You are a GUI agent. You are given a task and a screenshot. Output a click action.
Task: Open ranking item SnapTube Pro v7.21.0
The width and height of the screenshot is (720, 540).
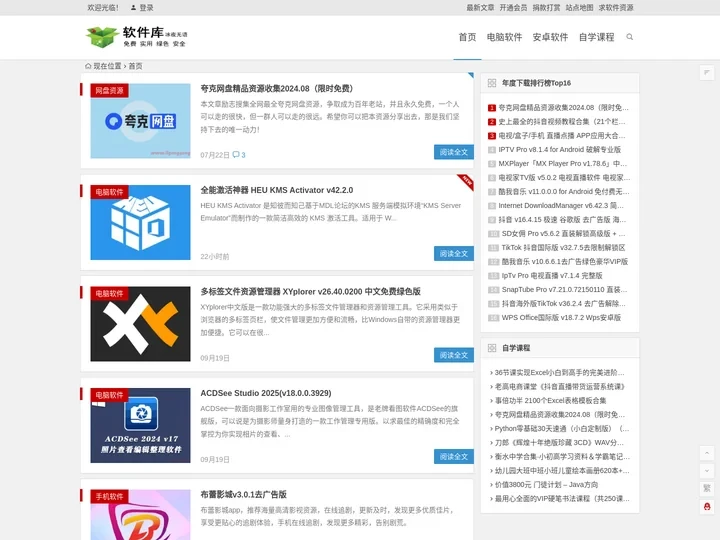564,289
